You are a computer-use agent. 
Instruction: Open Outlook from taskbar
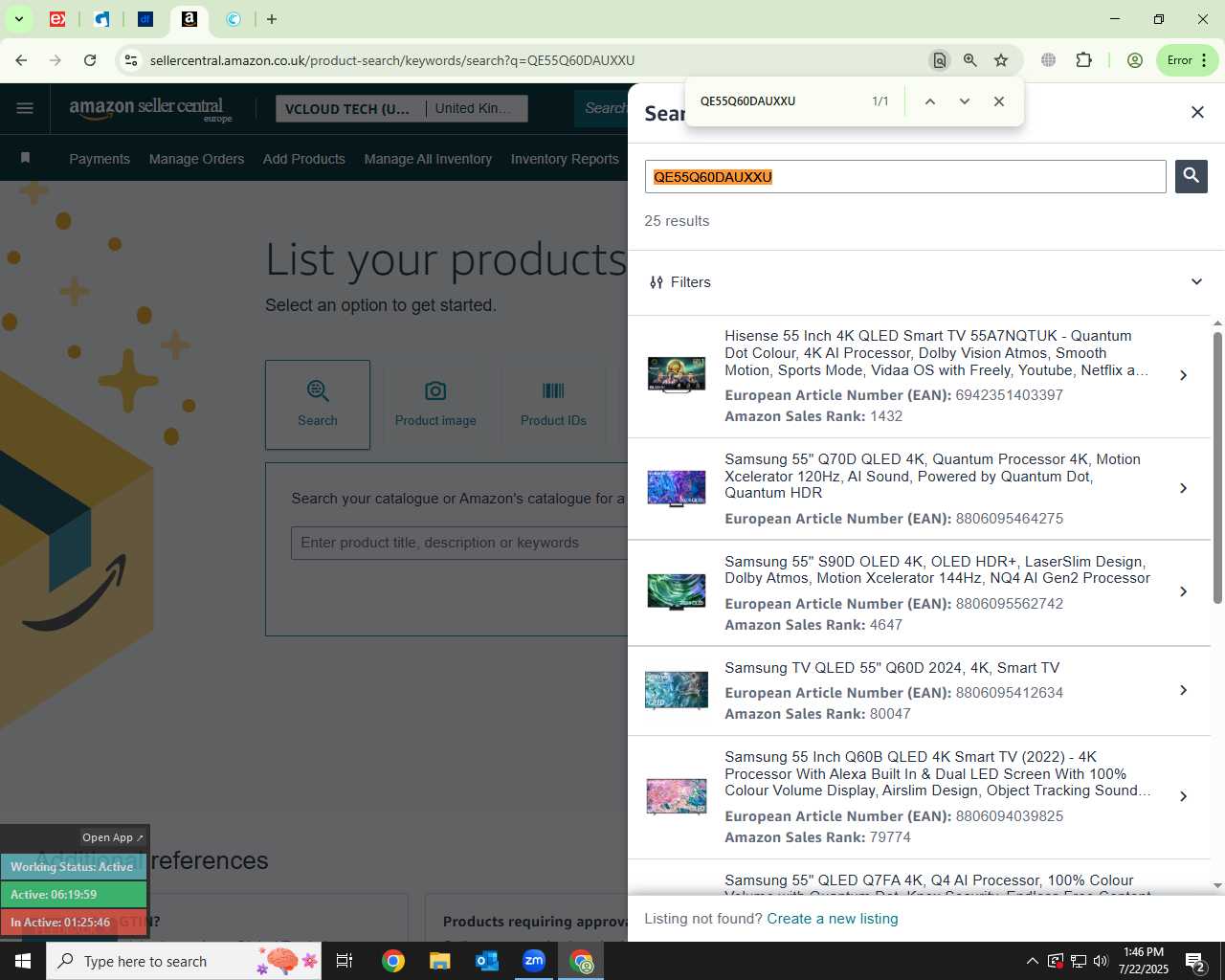pyautogui.click(x=487, y=961)
